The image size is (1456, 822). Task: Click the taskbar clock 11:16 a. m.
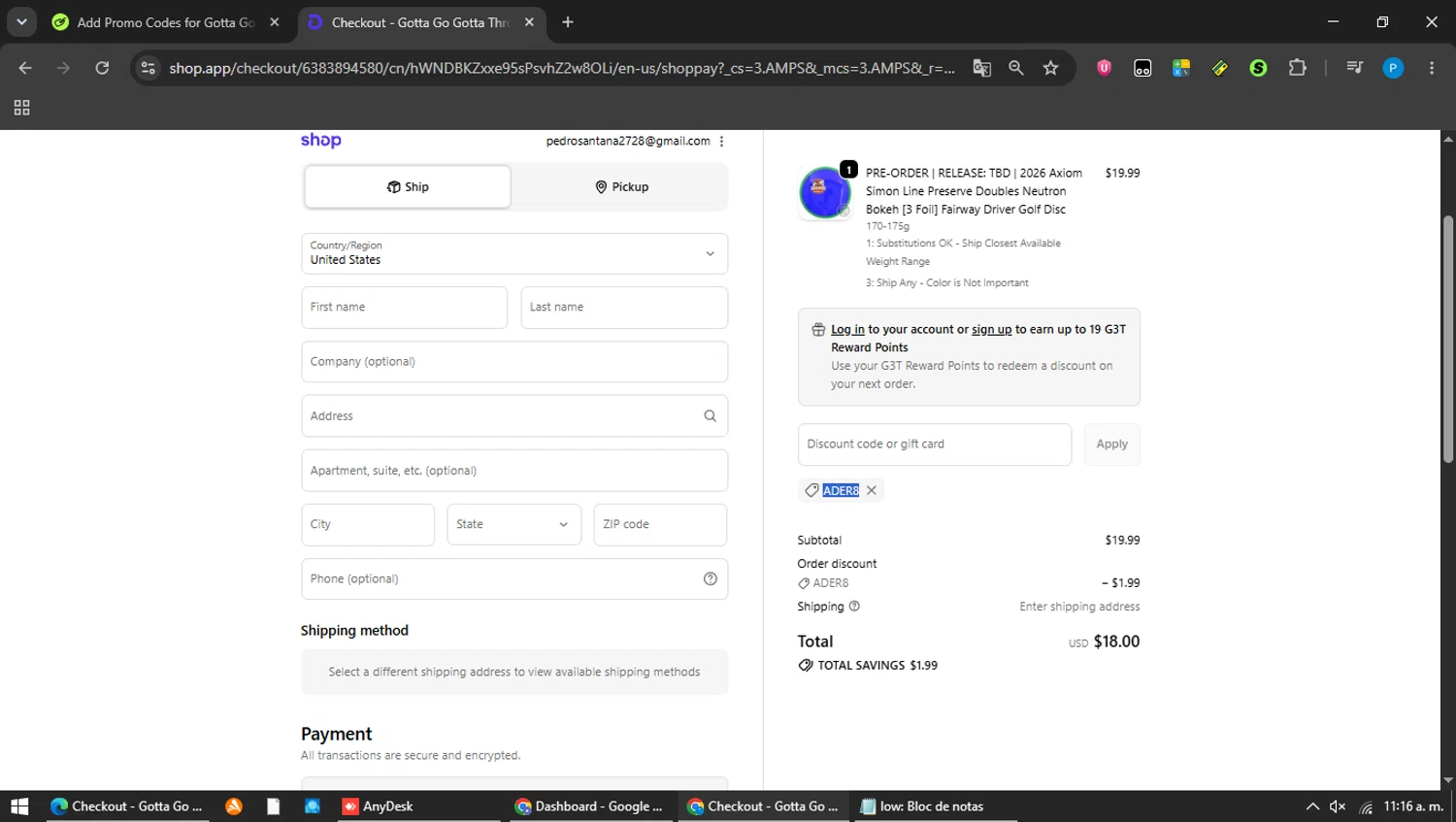tap(1413, 806)
